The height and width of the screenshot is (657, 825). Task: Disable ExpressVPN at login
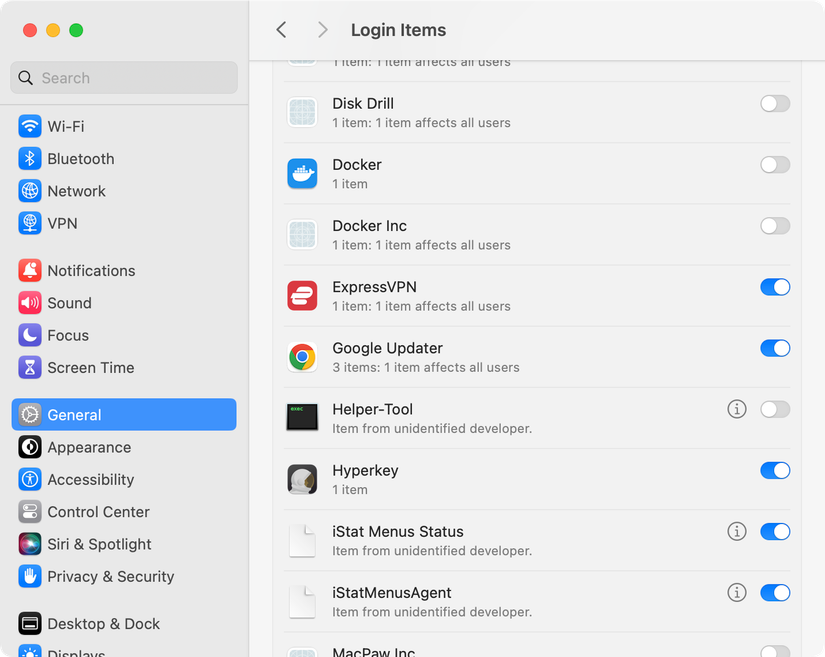[774, 287]
